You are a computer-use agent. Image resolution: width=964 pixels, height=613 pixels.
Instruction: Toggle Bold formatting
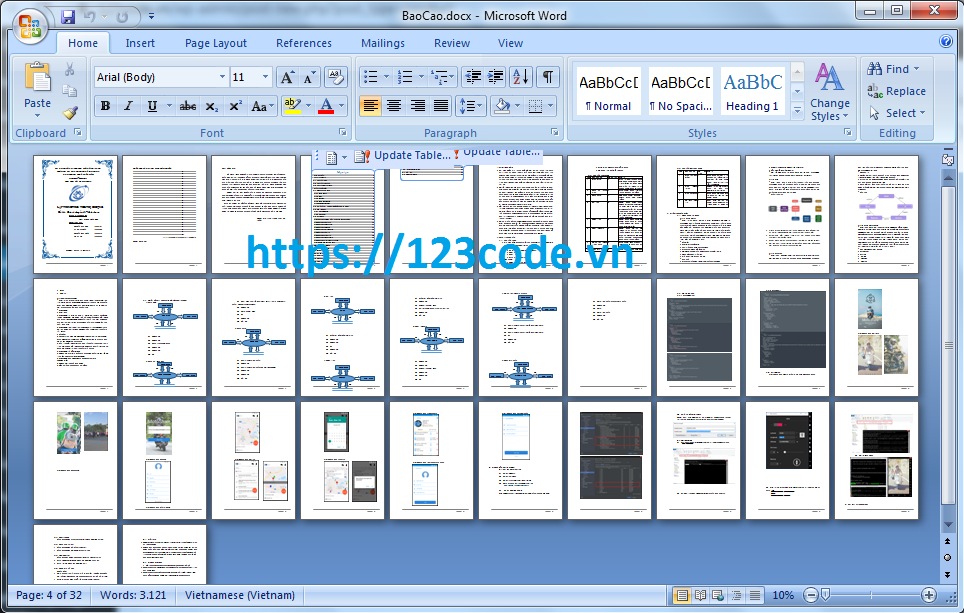click(x=105, y=106)
